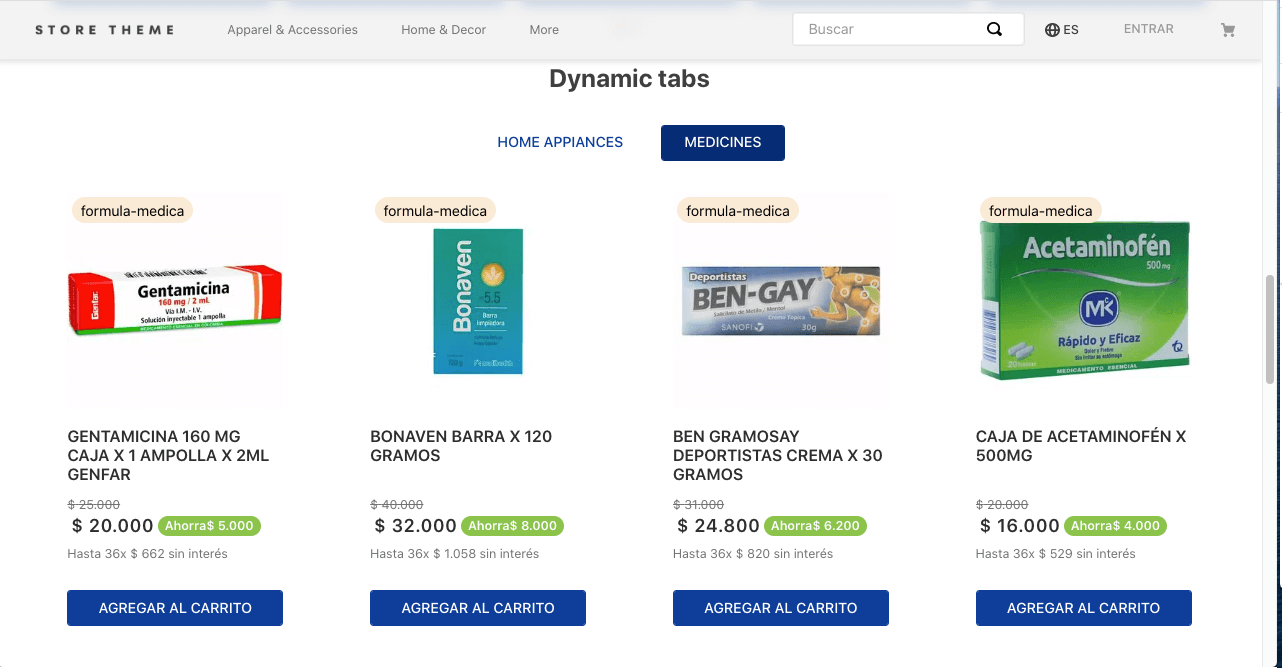This screenshot has height=668, width=1282.
Task: Open the Apparel & Accessories menu
Action: coord(292,30)
